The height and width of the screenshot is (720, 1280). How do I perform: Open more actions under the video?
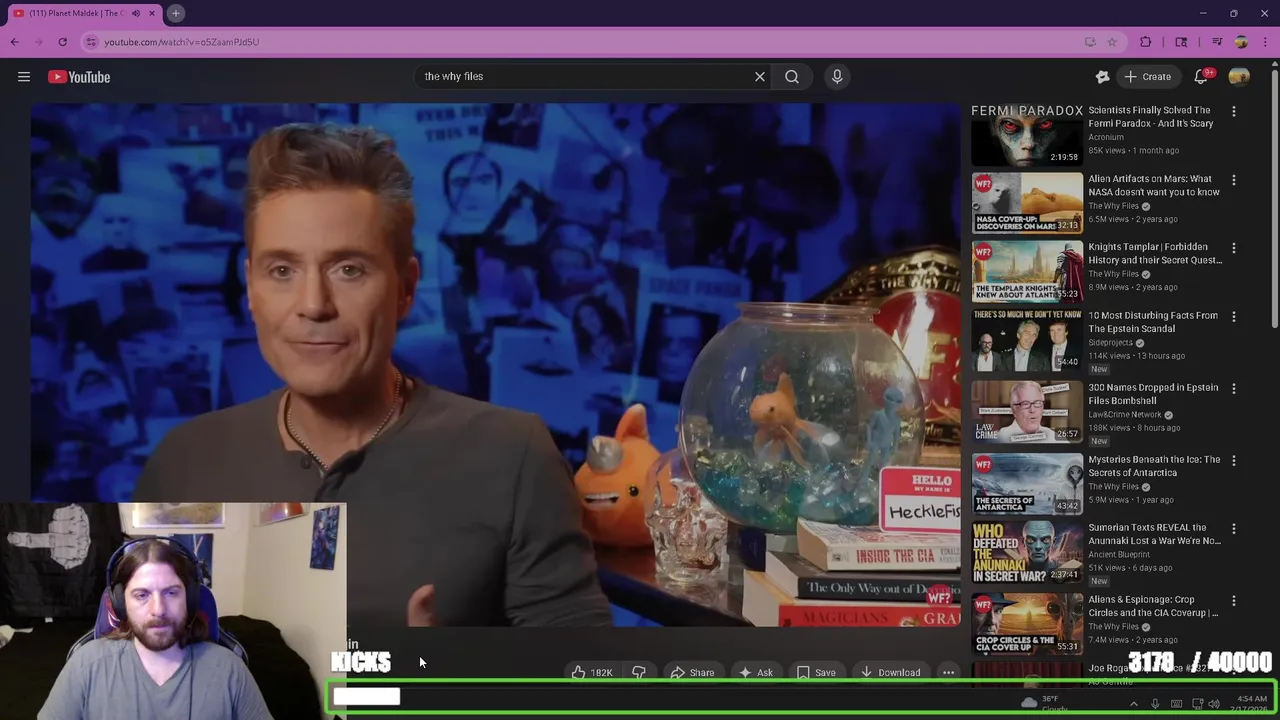click(948, 673)
